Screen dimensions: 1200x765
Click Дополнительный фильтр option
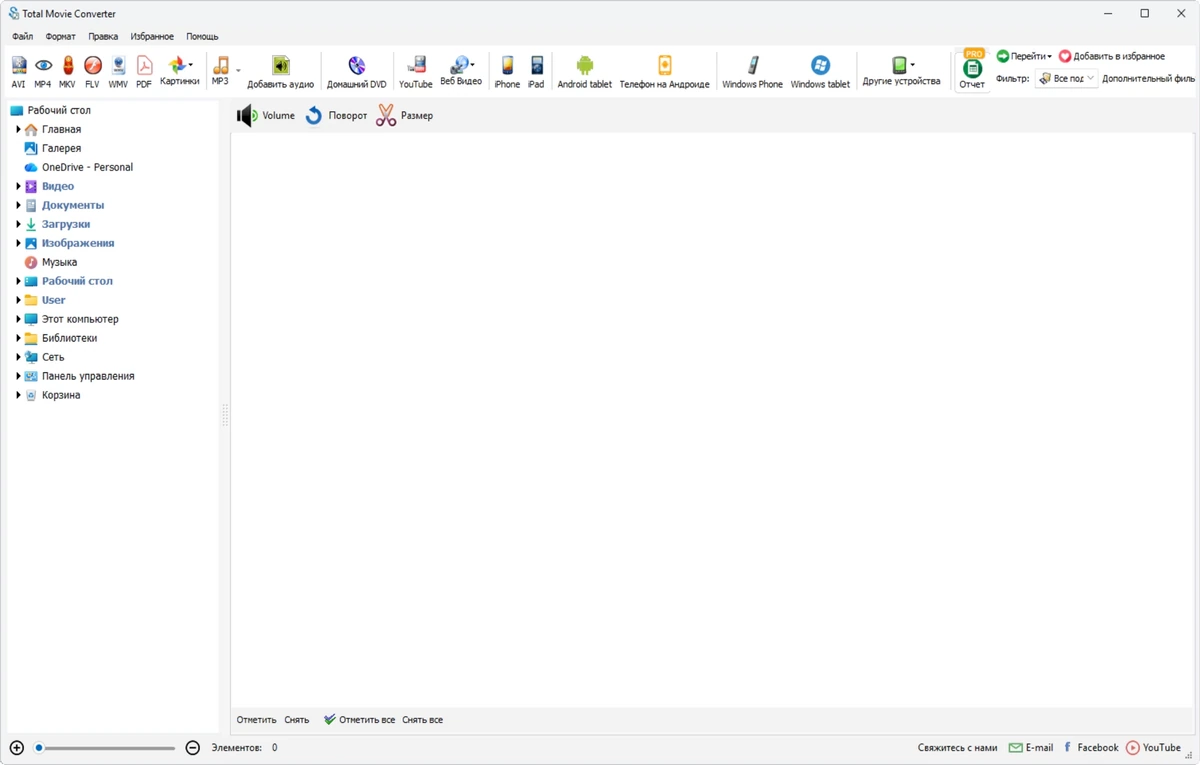coord(1148,79)
